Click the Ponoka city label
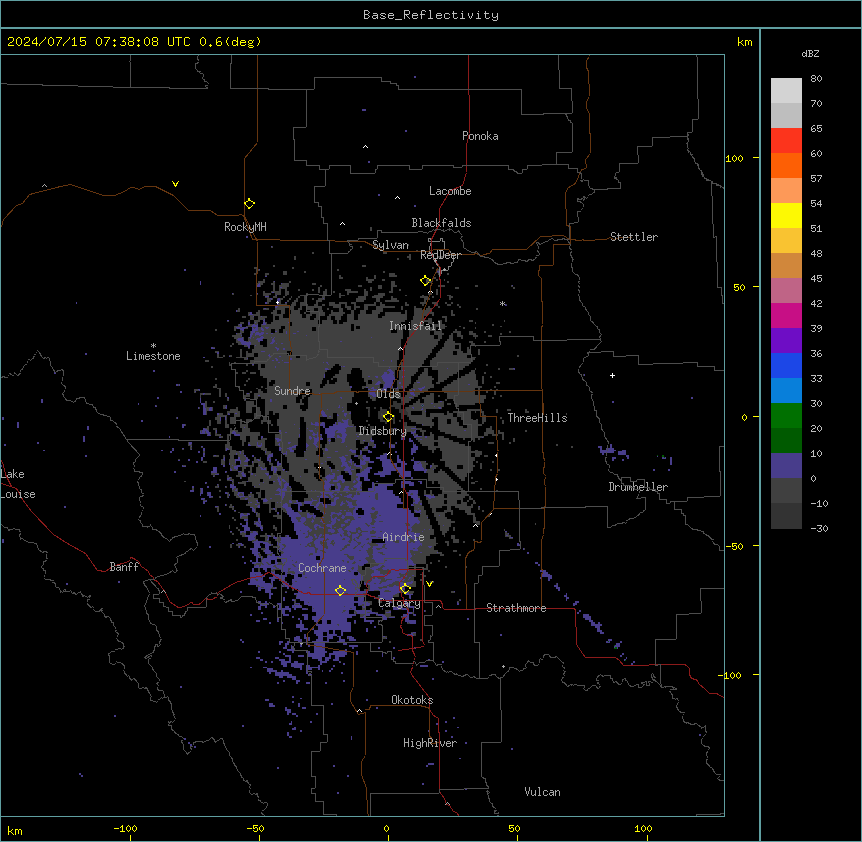The width and height of the screenshot is (862, 842). coord(480,136)
